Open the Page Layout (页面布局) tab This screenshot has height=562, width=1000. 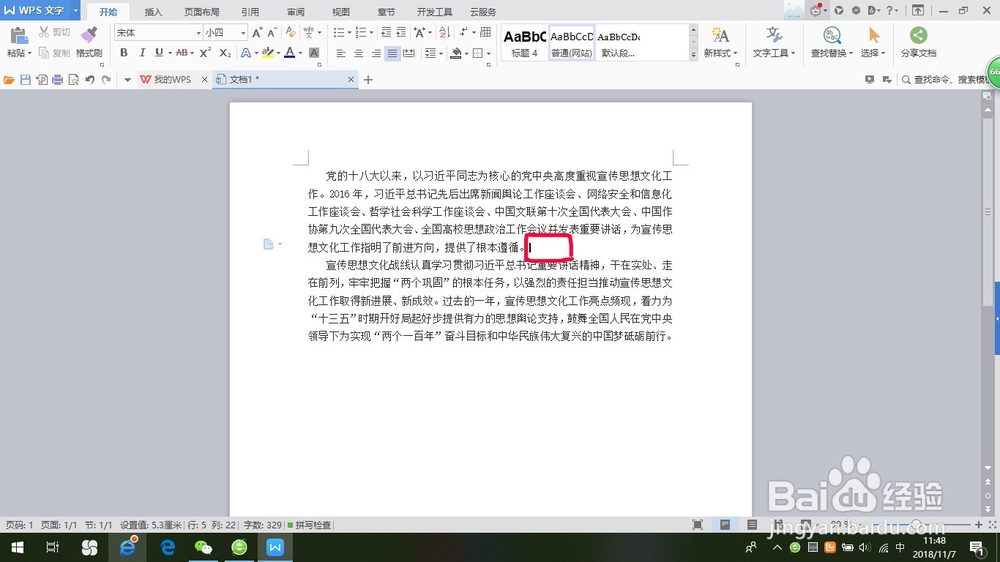point(202,11)
